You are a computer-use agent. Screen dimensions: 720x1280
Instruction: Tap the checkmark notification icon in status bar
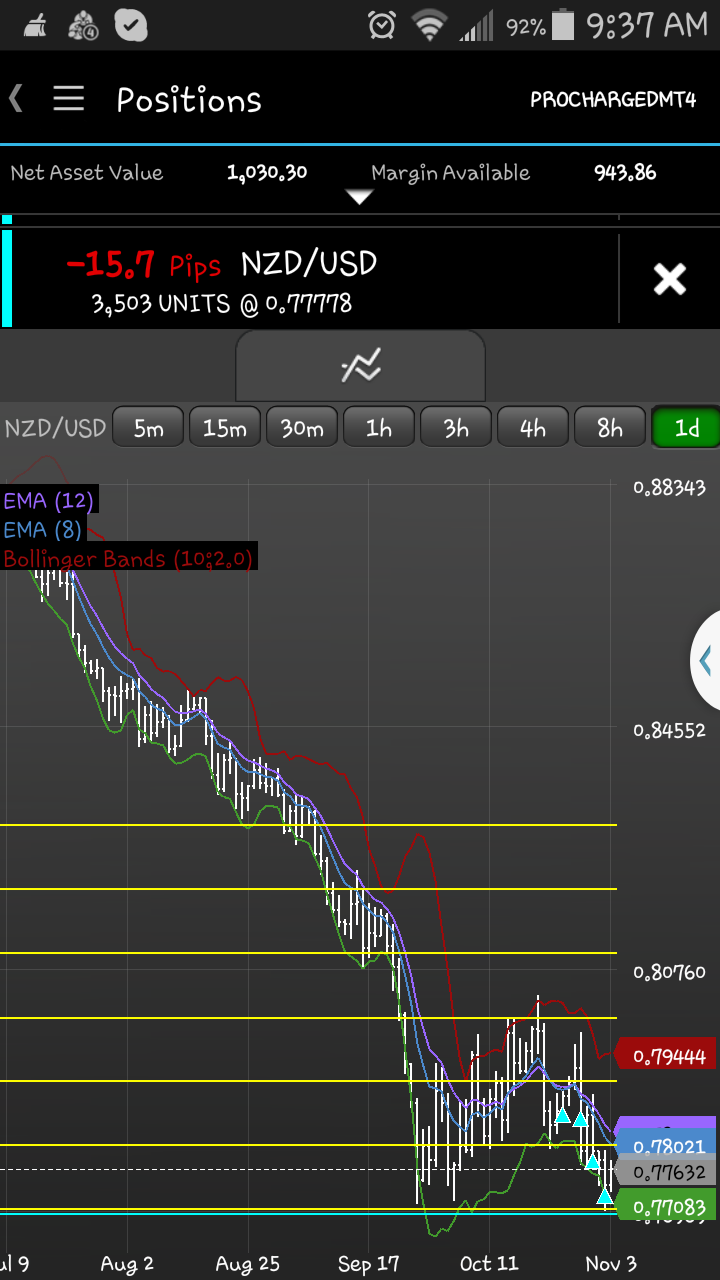point(131,26)
